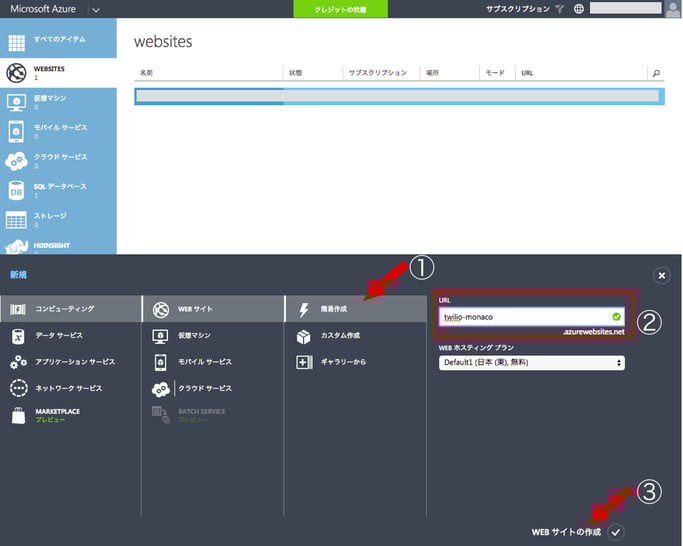Click the Microsoft Azure logo text
This screenshot has height=546, width=683.
pyautogui.click(x=43, y=9)
